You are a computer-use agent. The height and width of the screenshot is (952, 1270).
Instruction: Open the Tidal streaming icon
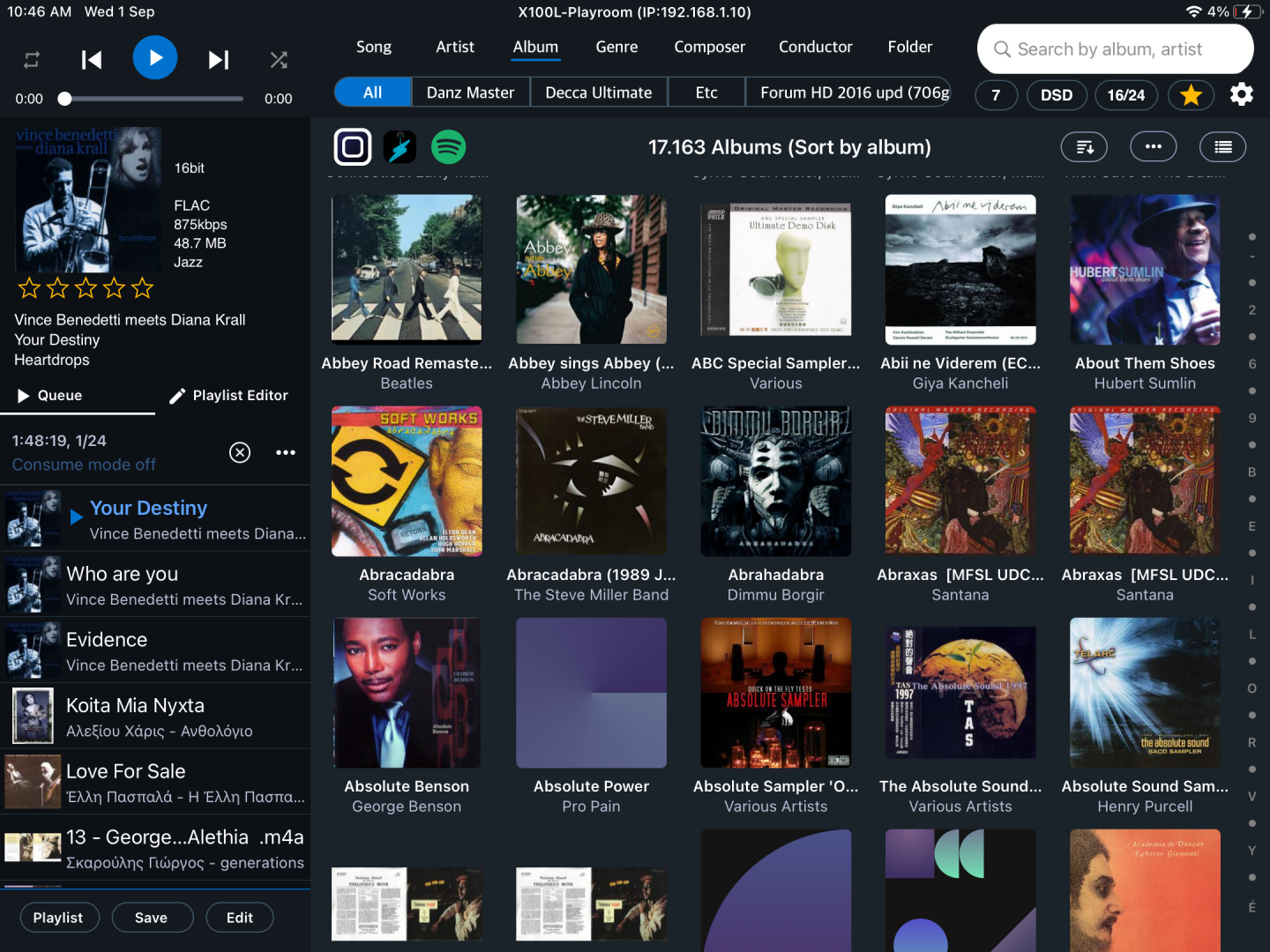[400, 147]
